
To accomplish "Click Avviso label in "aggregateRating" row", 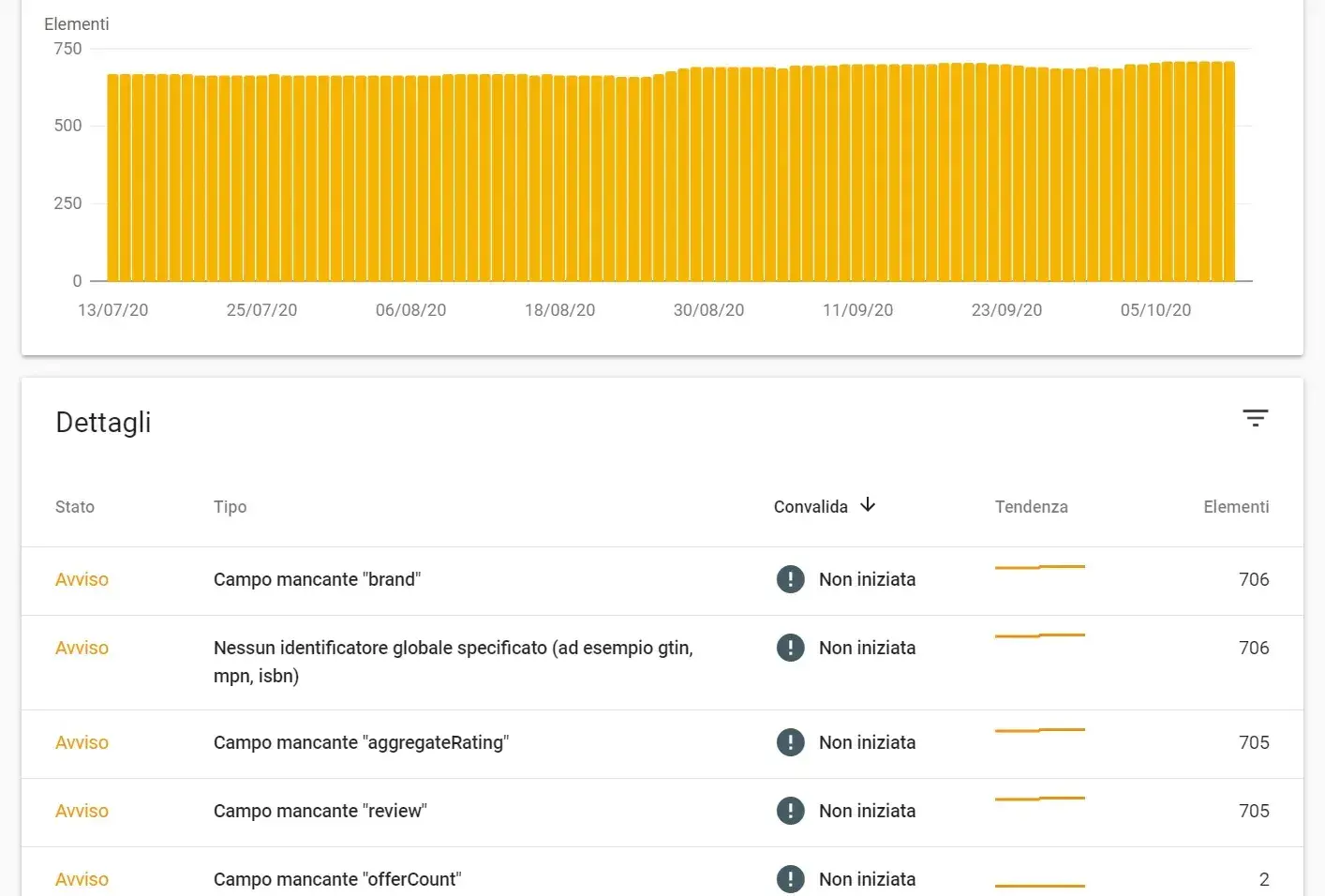I will coord(82,742).
